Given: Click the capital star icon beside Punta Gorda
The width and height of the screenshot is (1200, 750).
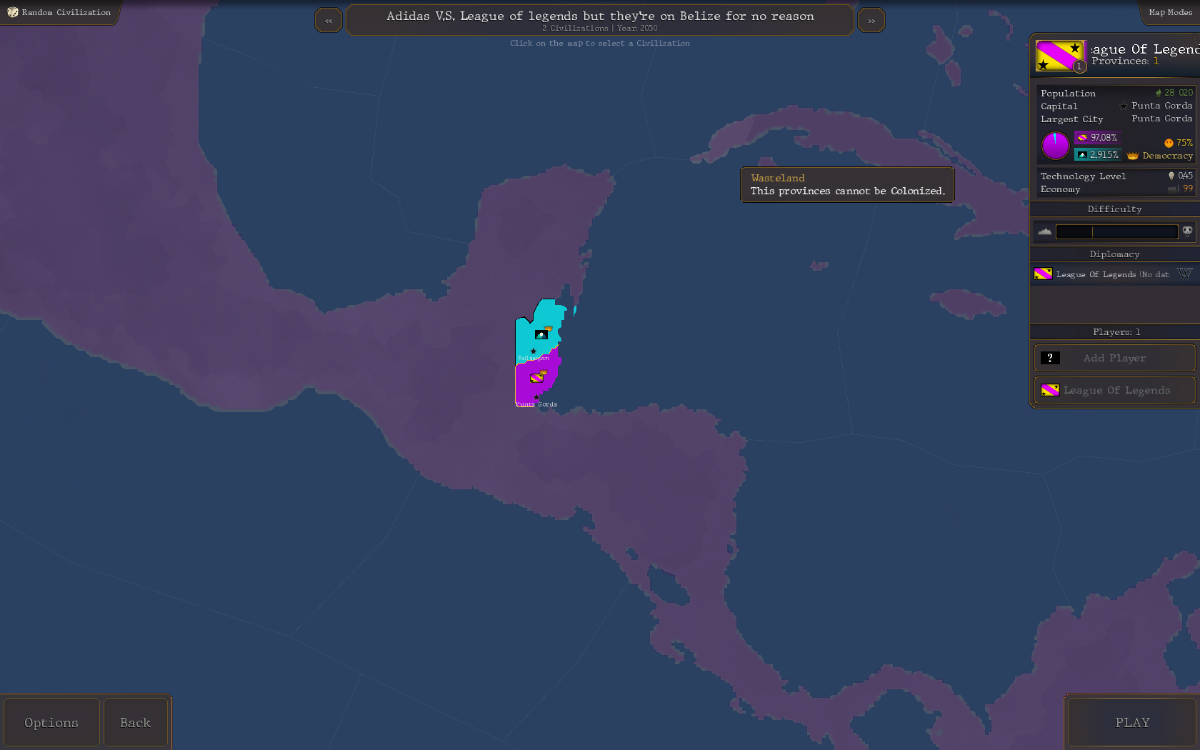Looking at the screenshot, I should click(1124, 106).
